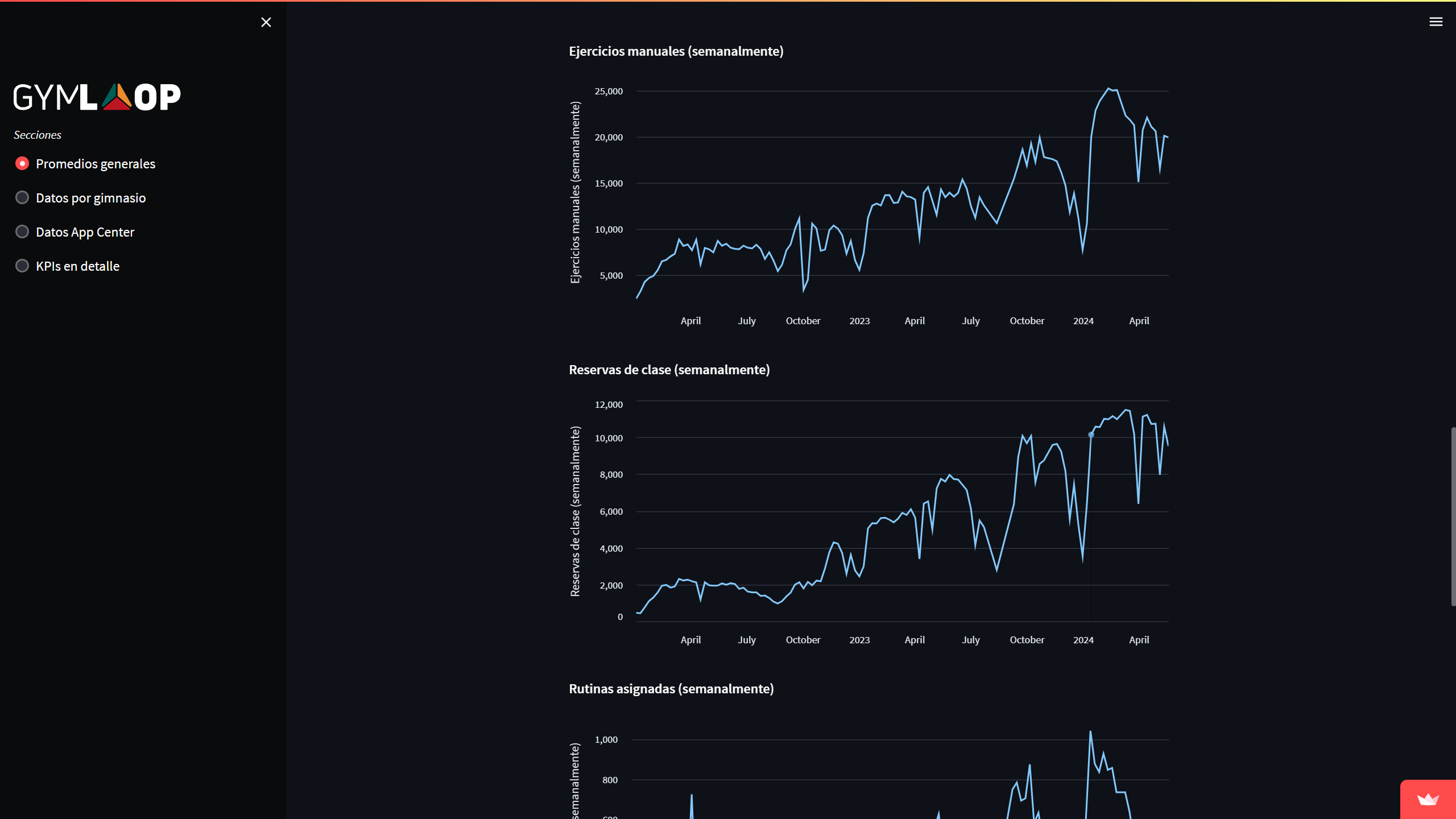This screenshot has width=1456, height=819.
Task: Close the sidebar with the X icon
Action: (266, 22)
